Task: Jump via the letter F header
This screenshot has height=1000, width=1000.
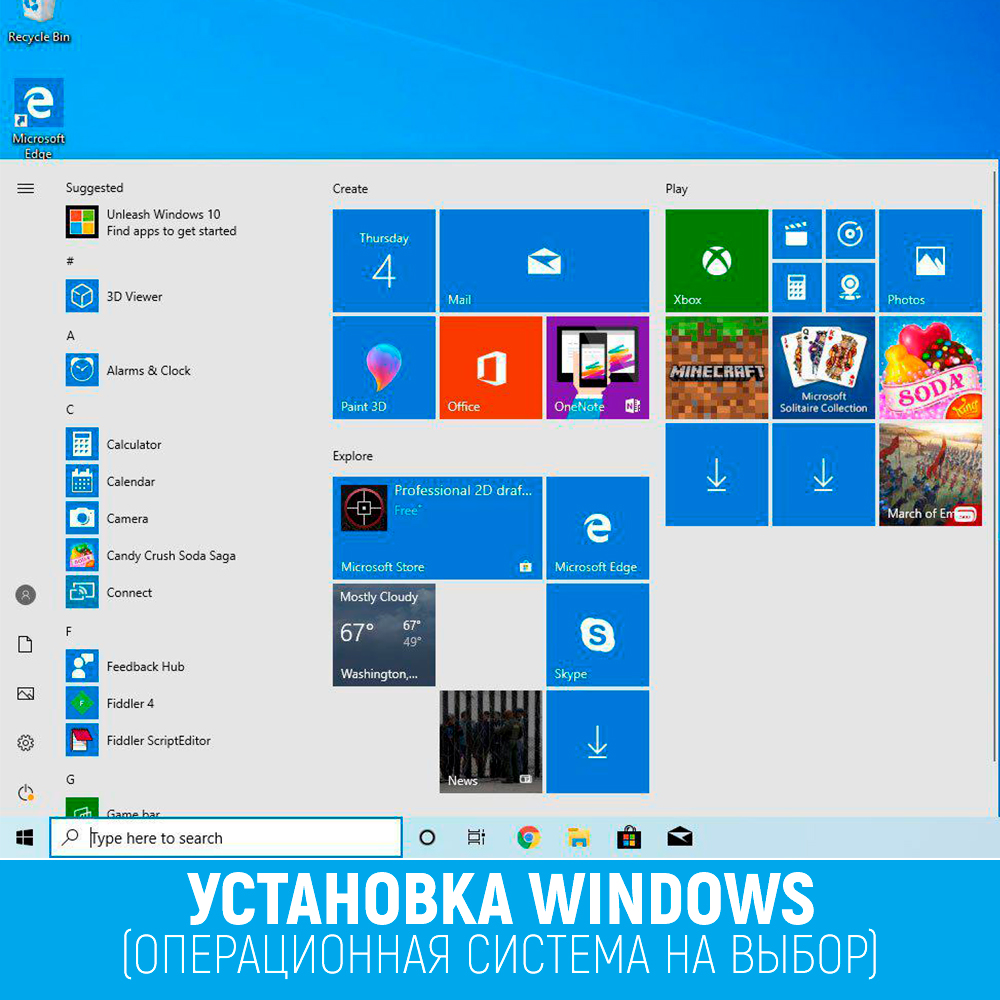Action: 69,631
